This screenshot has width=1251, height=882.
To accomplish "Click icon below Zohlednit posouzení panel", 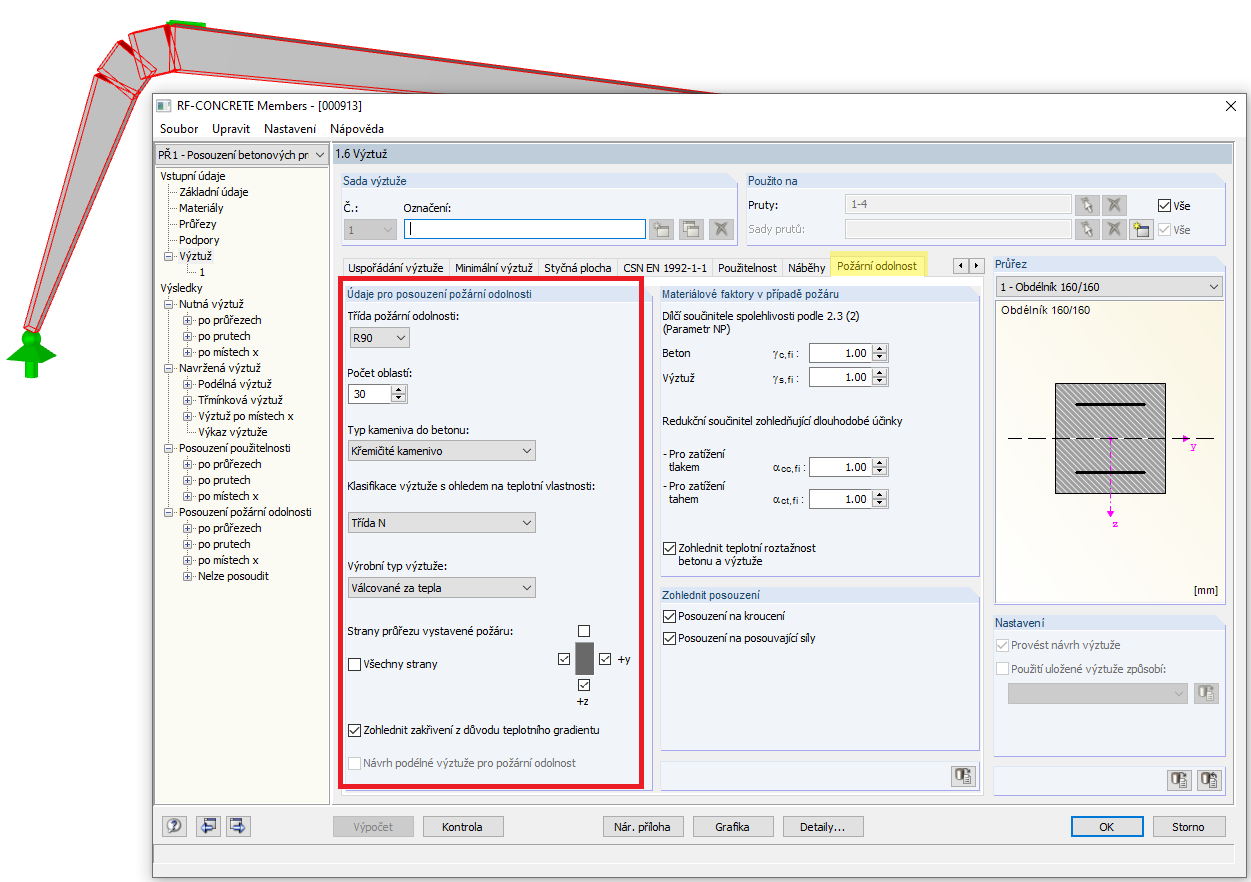I will click(x=964, y=776).
